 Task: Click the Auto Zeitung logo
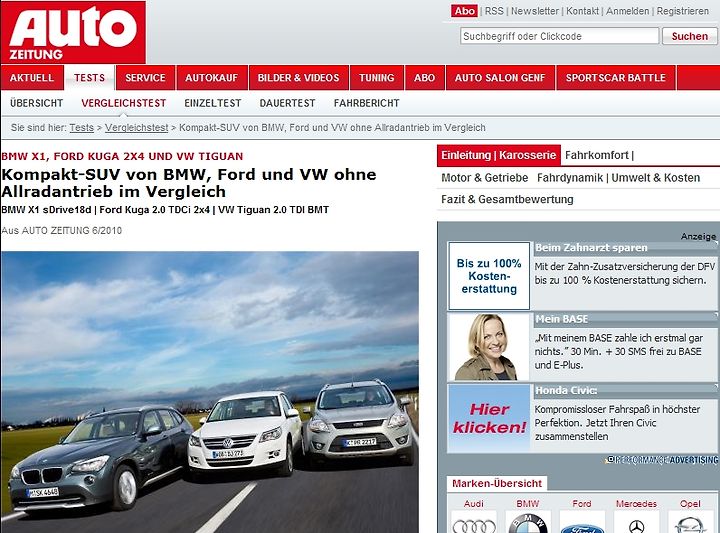[x=73, y=32]
